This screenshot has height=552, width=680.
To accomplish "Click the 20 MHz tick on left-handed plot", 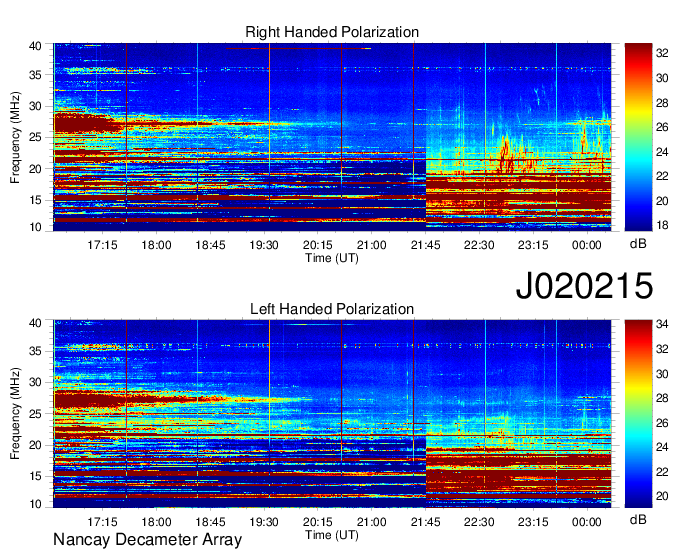I will point(35,445).
